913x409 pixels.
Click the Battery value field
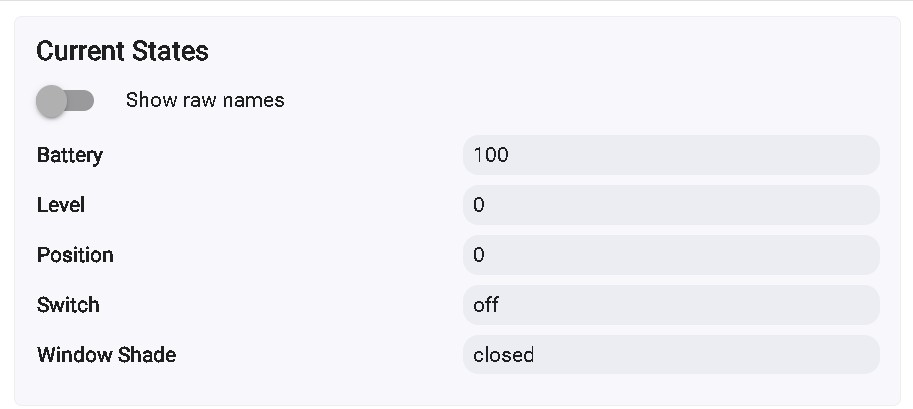pos(670,155)
